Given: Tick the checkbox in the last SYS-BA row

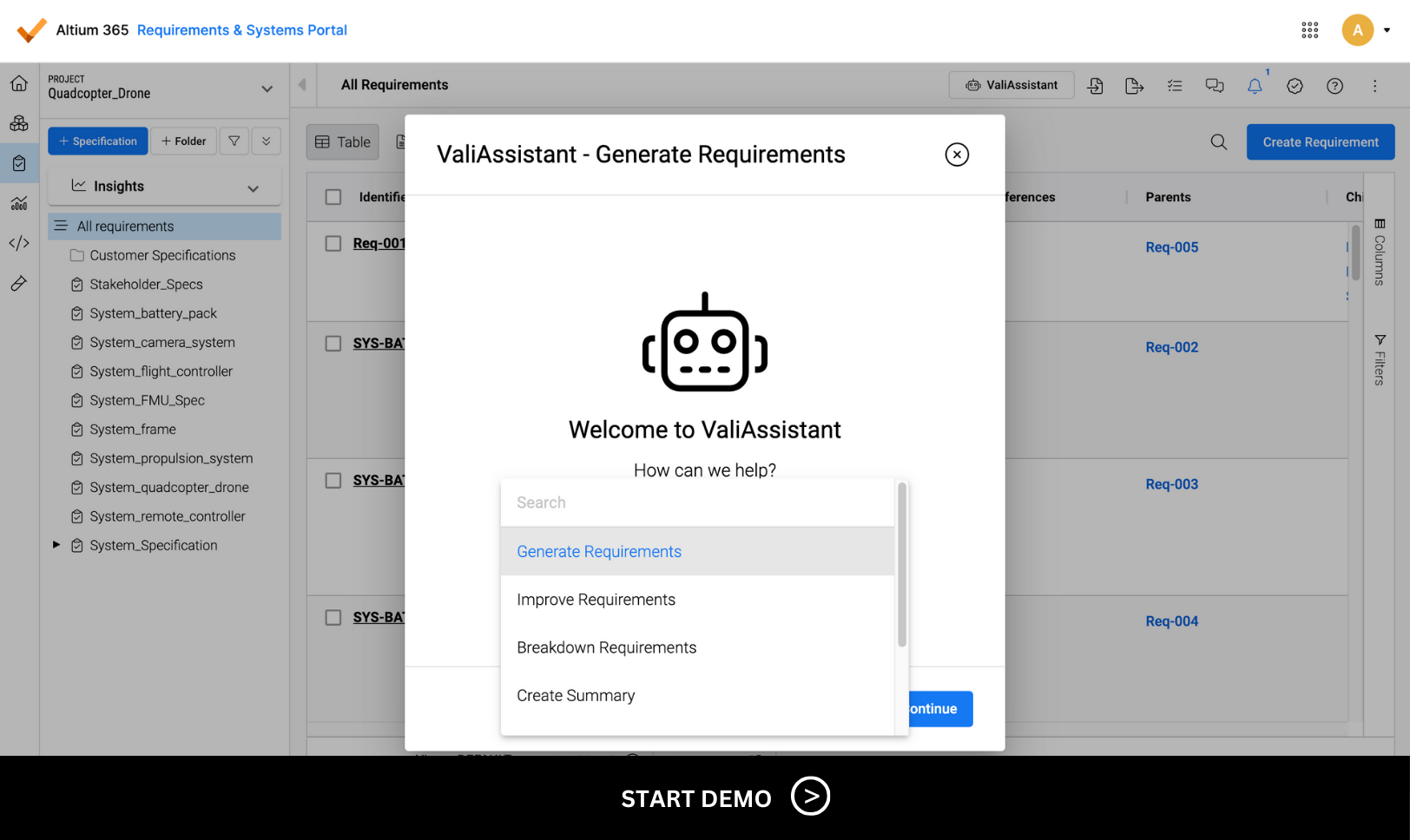Looking at the screenshot, I should point(333,618).
